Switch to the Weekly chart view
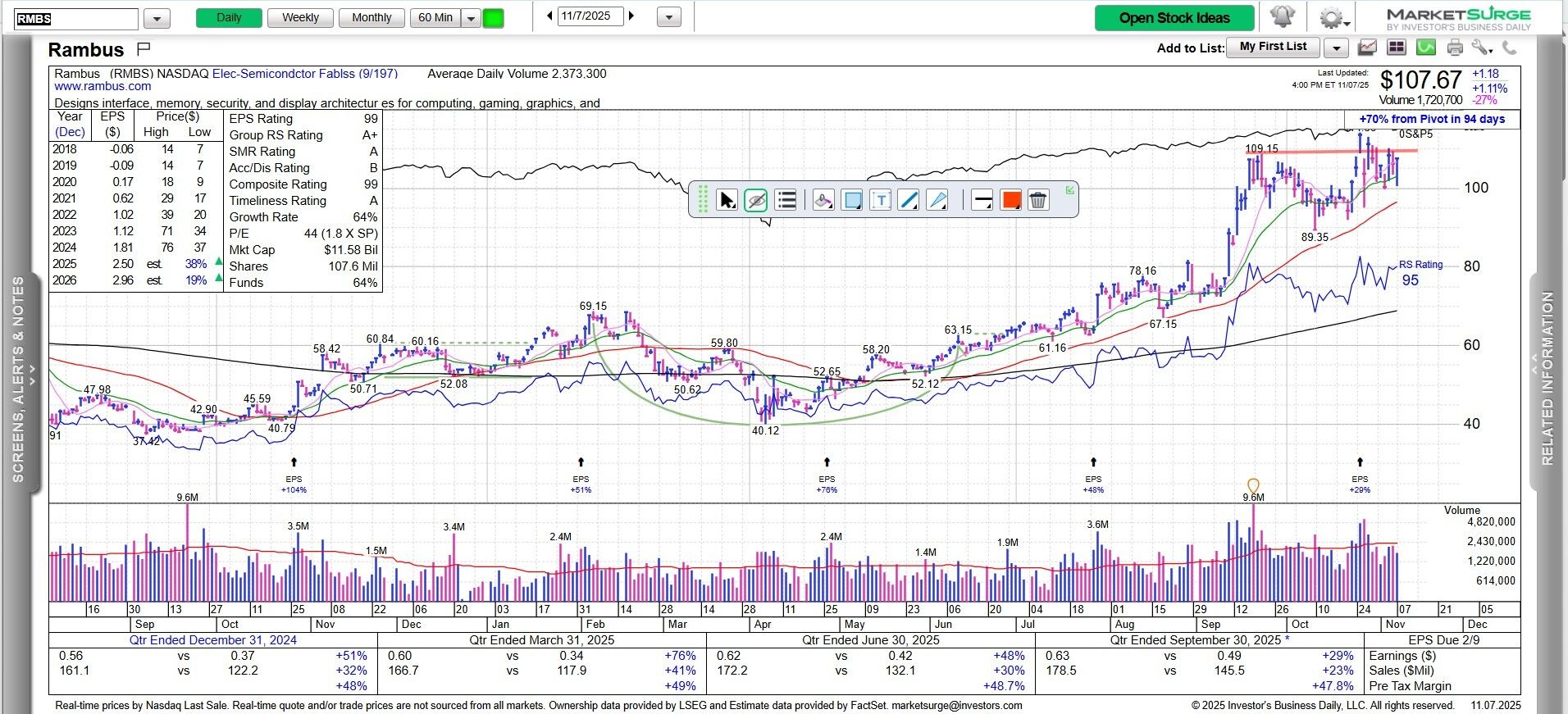This screenshot has height=714, width=1568. [300, 18]
